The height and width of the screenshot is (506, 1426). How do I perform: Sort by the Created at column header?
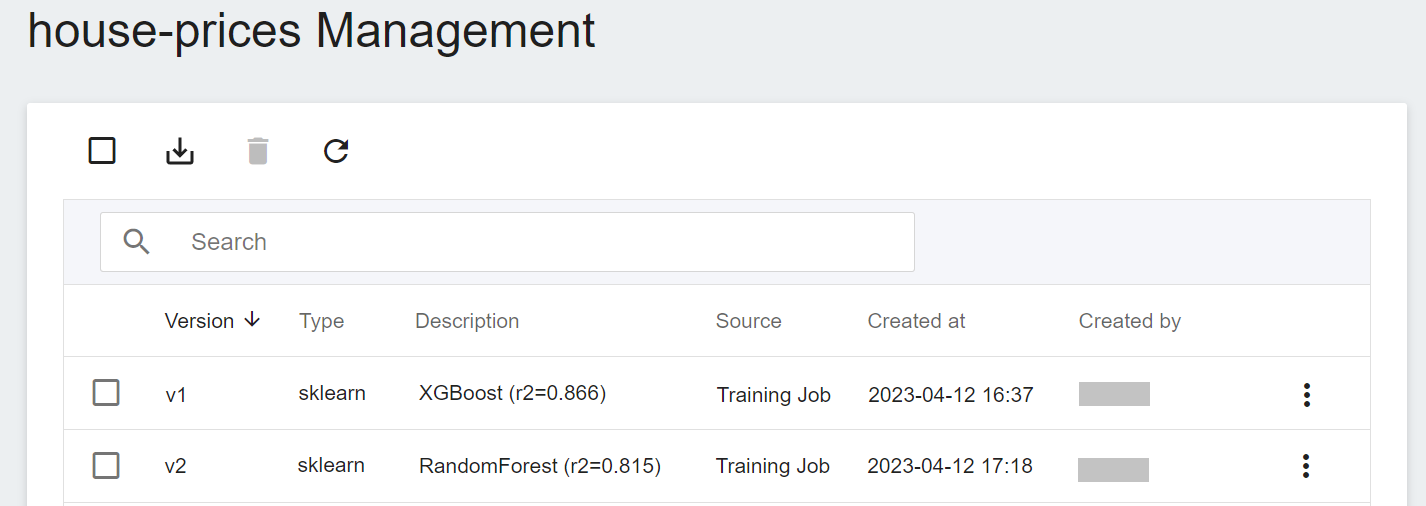916,321
